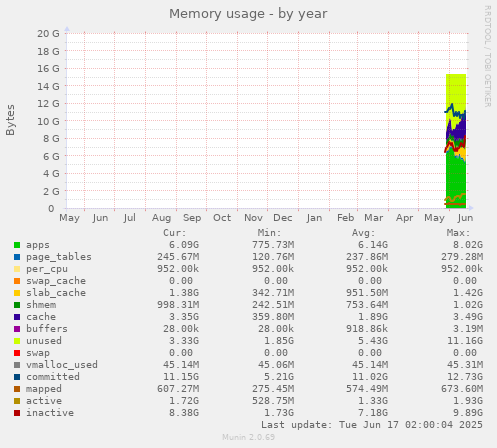
Task: Click the 'mapped' legend label
Action: [x=44, y=389]
